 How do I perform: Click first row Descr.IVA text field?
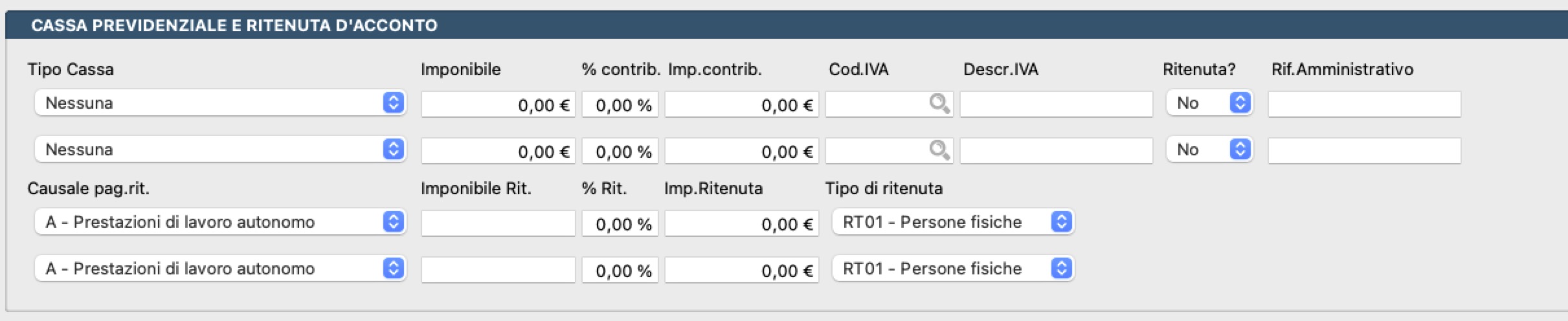coord(1056,104)
